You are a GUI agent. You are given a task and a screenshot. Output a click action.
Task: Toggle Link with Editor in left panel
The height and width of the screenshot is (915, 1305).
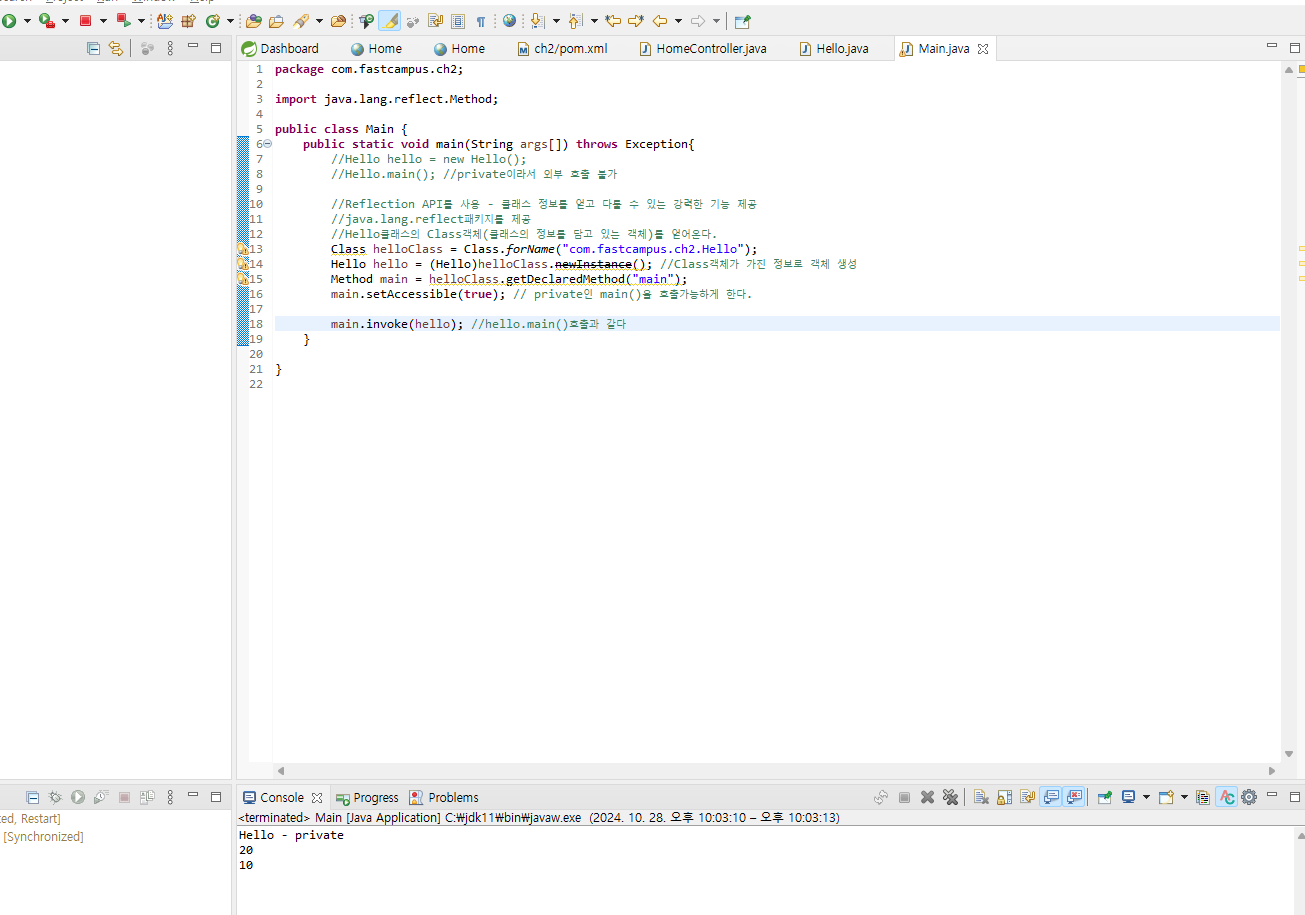[x=116, y=48]
